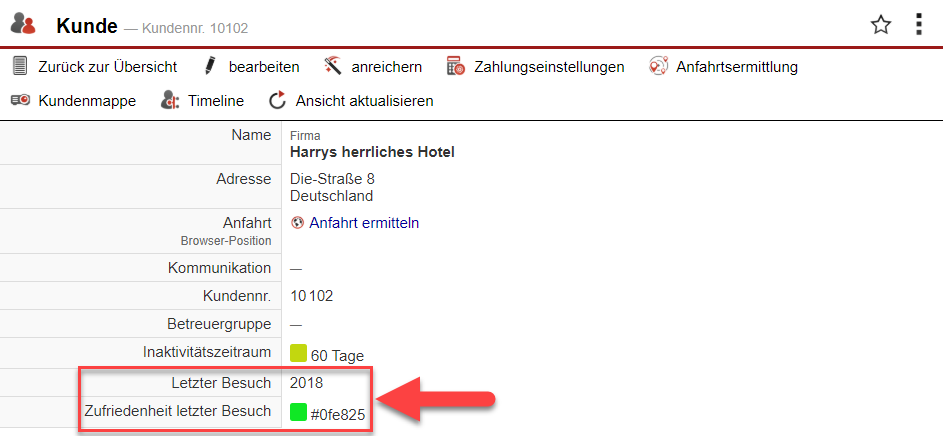This screenshot has height=436, width=943.
Task: Click globe icon beside Anfahrt ermitteln
Action: click(297, 223)
